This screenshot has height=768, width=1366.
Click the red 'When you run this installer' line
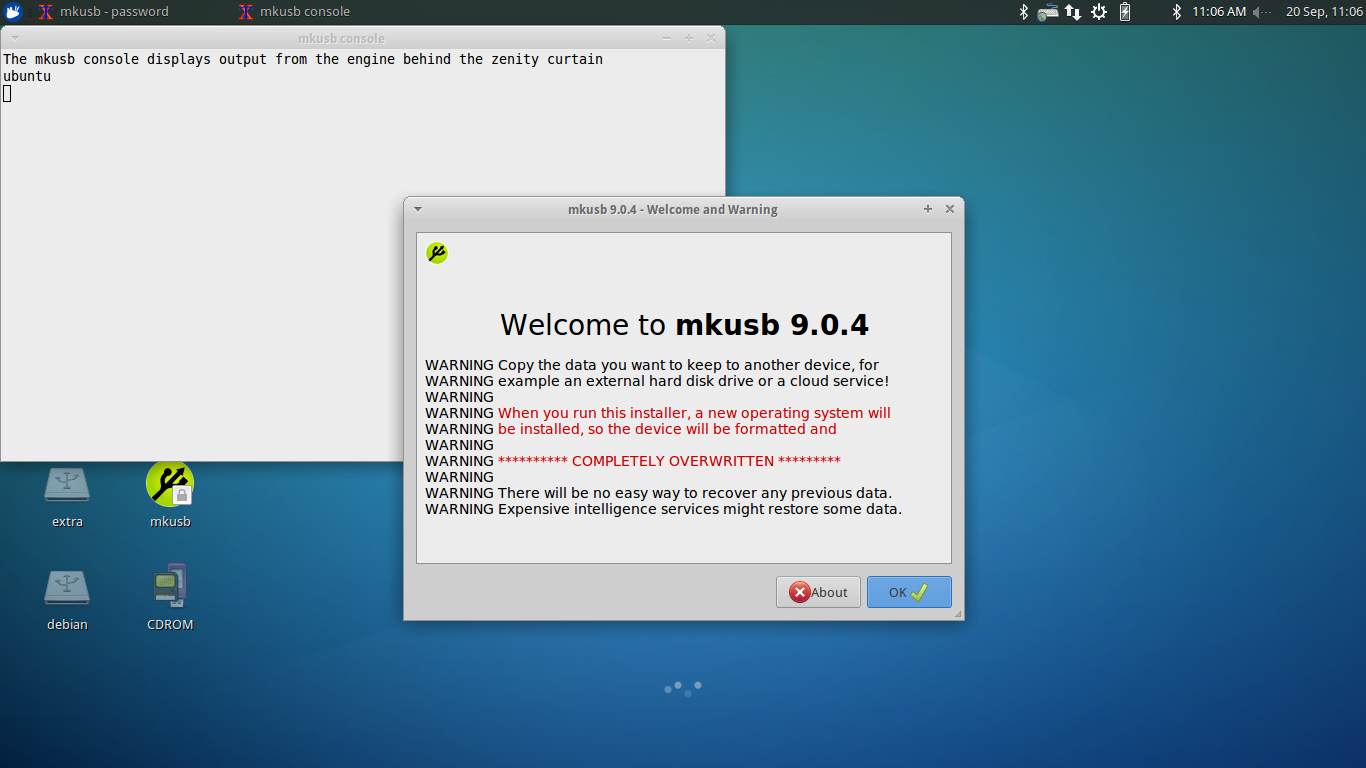tap(694, 413)
